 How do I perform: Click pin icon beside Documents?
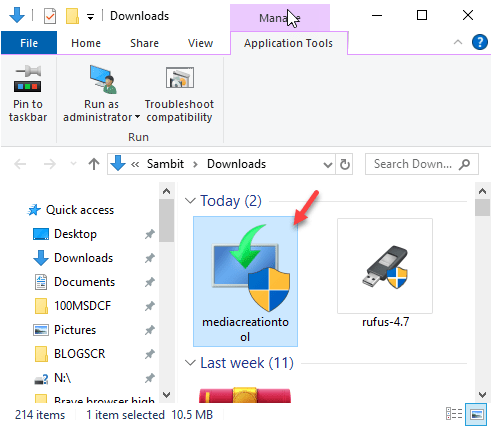click(x=150, y=282)
